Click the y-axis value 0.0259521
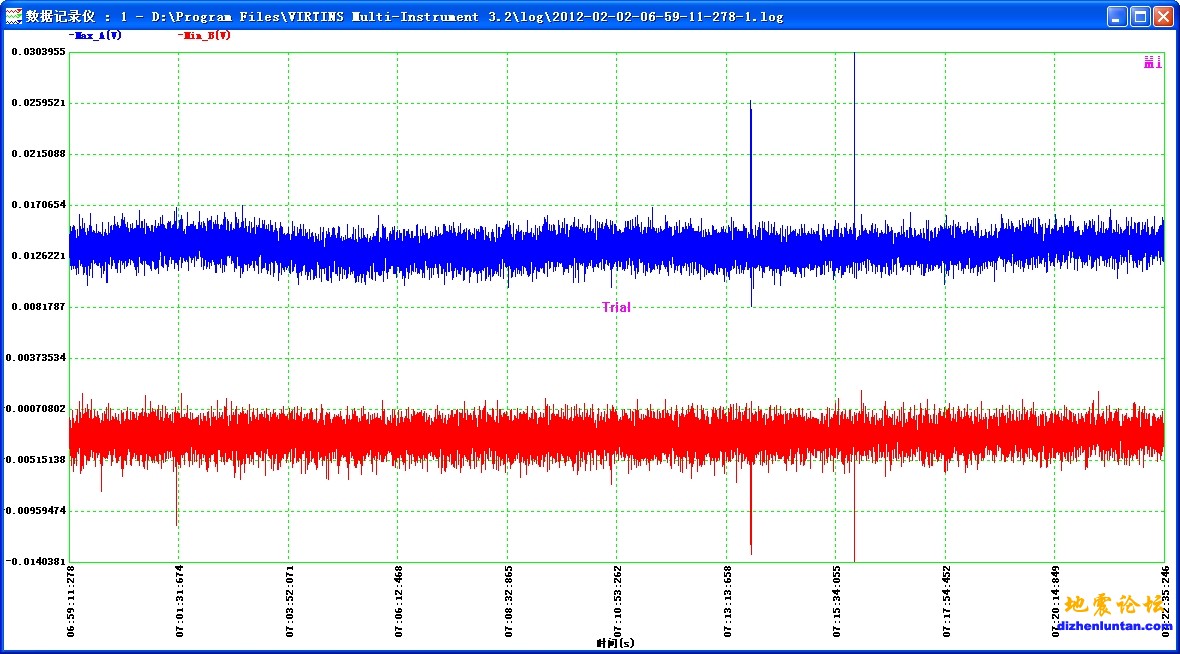1180x654 pixels. [x=38, y=102]
